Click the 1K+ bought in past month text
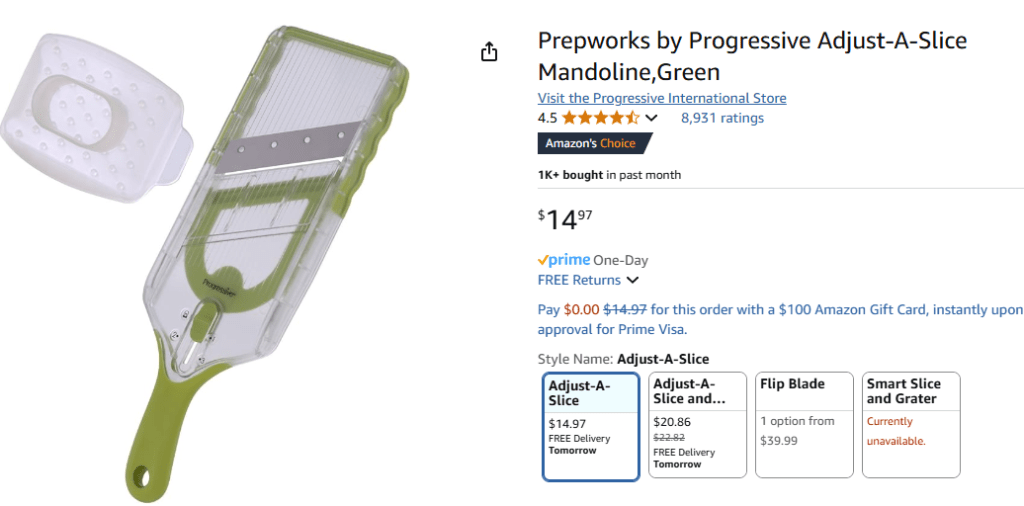 coord(609,175)
